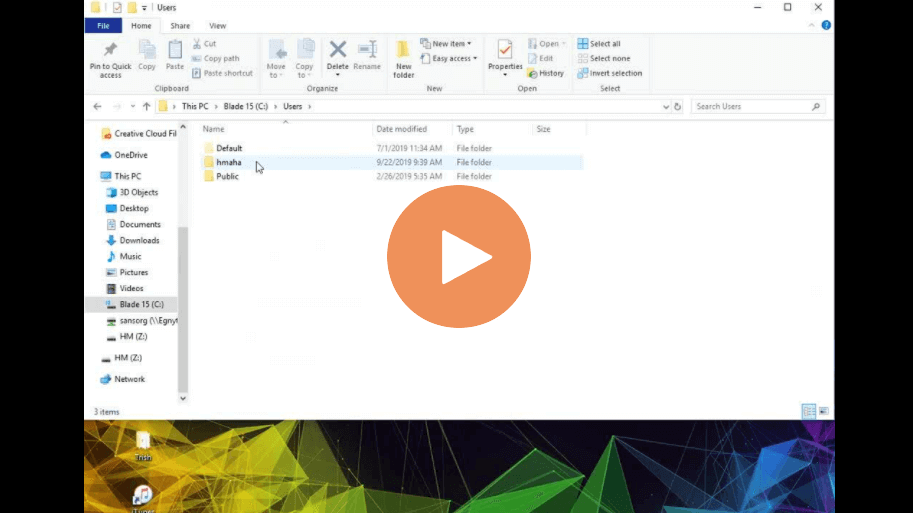Click Pin to Quick access icon
The image size is (913, 513).
110,56
